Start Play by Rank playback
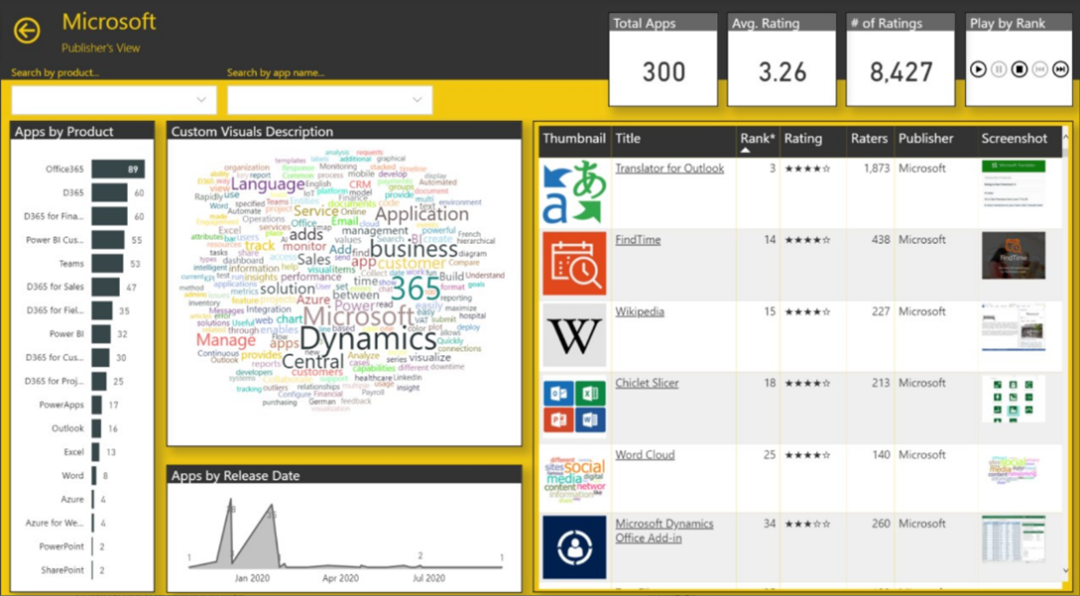This screenshot has width=1080, height=596. click(978, 69)
